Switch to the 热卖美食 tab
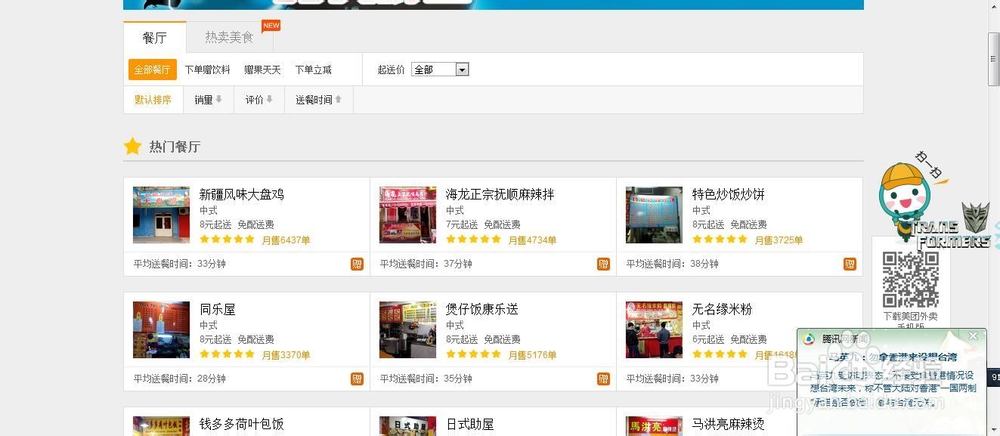Screen dimensions: 1000x436 tap(230, 38)
